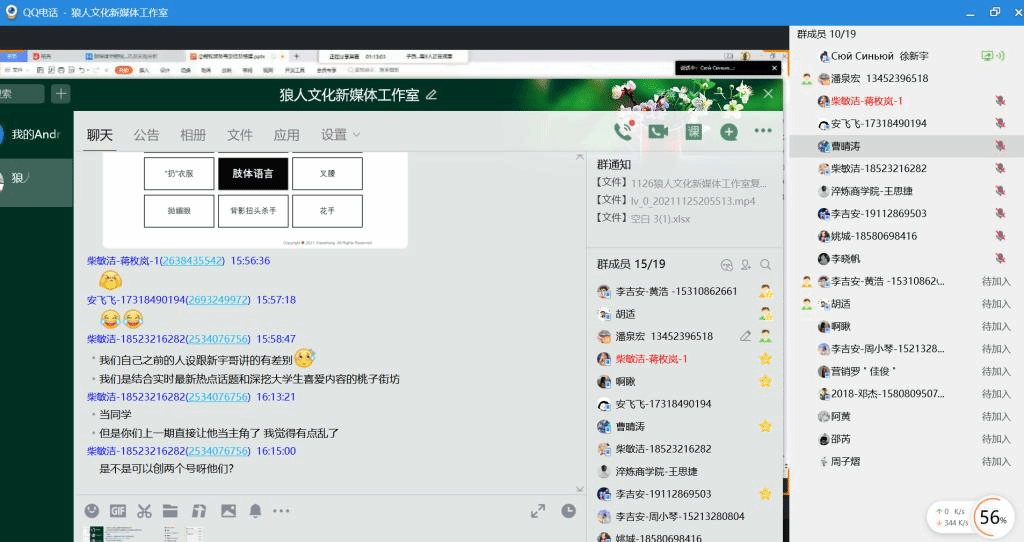This screenshot has width=1024, height=542.
Task: Expand more tools ellipsis in chat toolbar
Action: (x=281, y=511)
